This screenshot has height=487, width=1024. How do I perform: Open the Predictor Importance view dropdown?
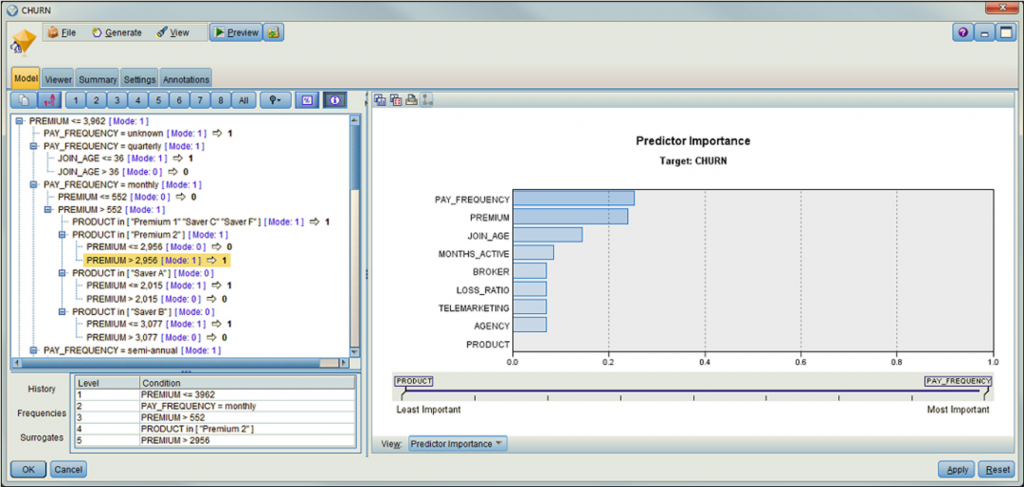point(458,444)
